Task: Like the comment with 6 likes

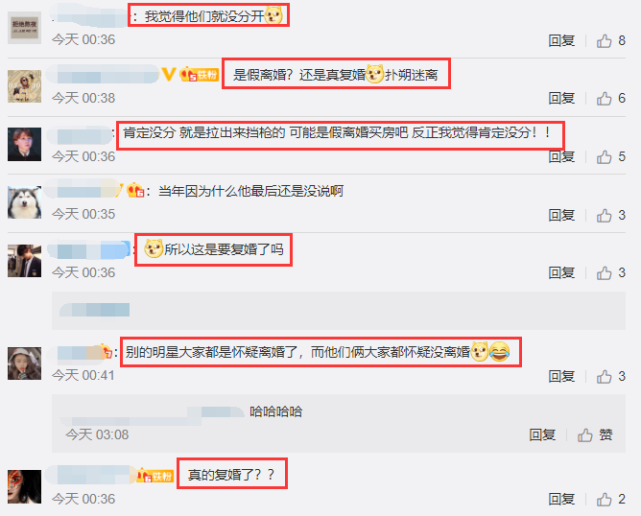Action: pyautogui.click(x=604, y=98)
